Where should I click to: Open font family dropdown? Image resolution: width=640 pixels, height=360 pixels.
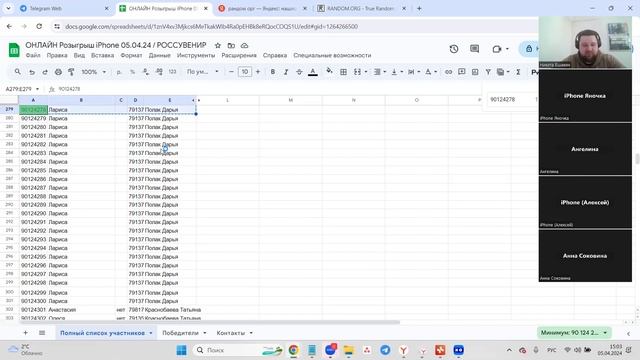coord(202,72)
